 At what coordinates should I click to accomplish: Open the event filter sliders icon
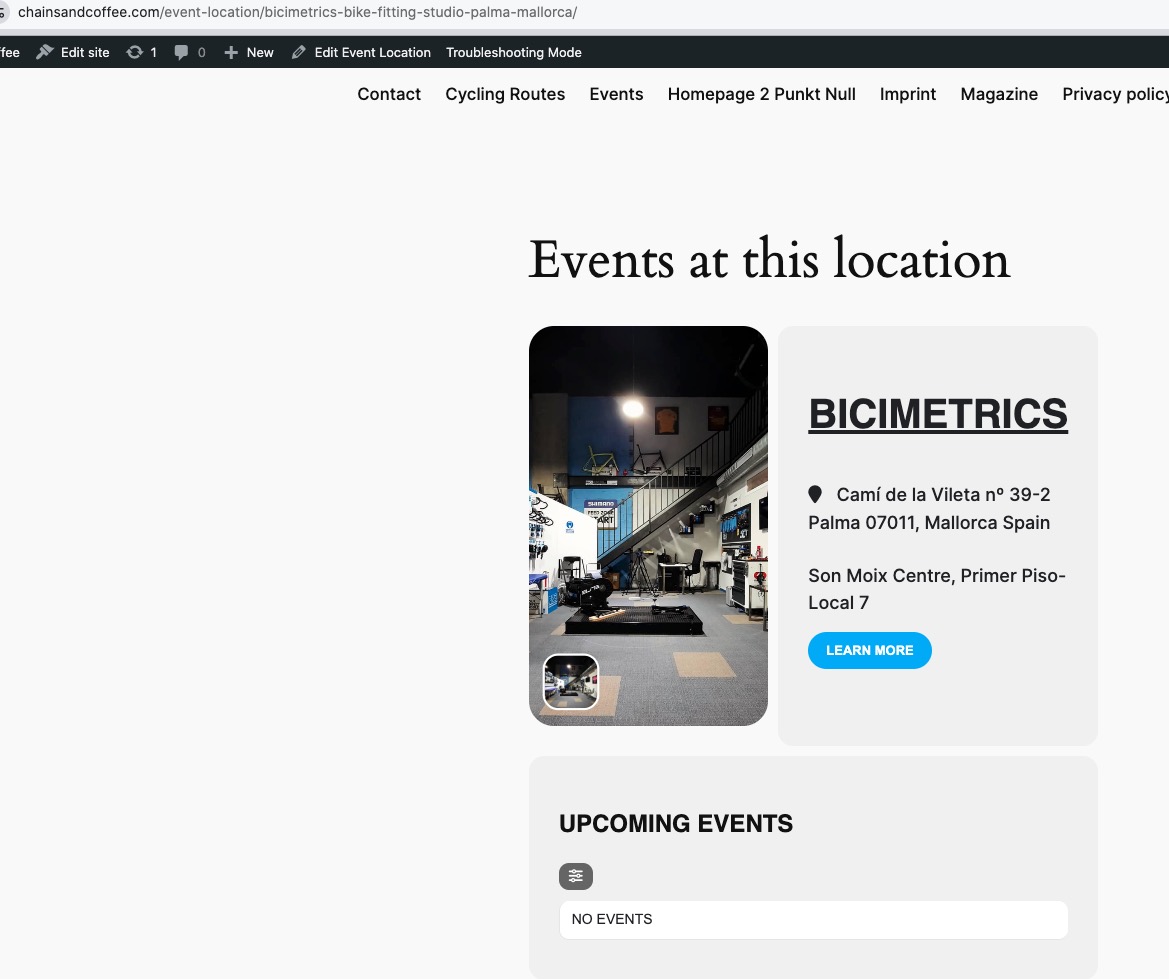pos(576,876)
